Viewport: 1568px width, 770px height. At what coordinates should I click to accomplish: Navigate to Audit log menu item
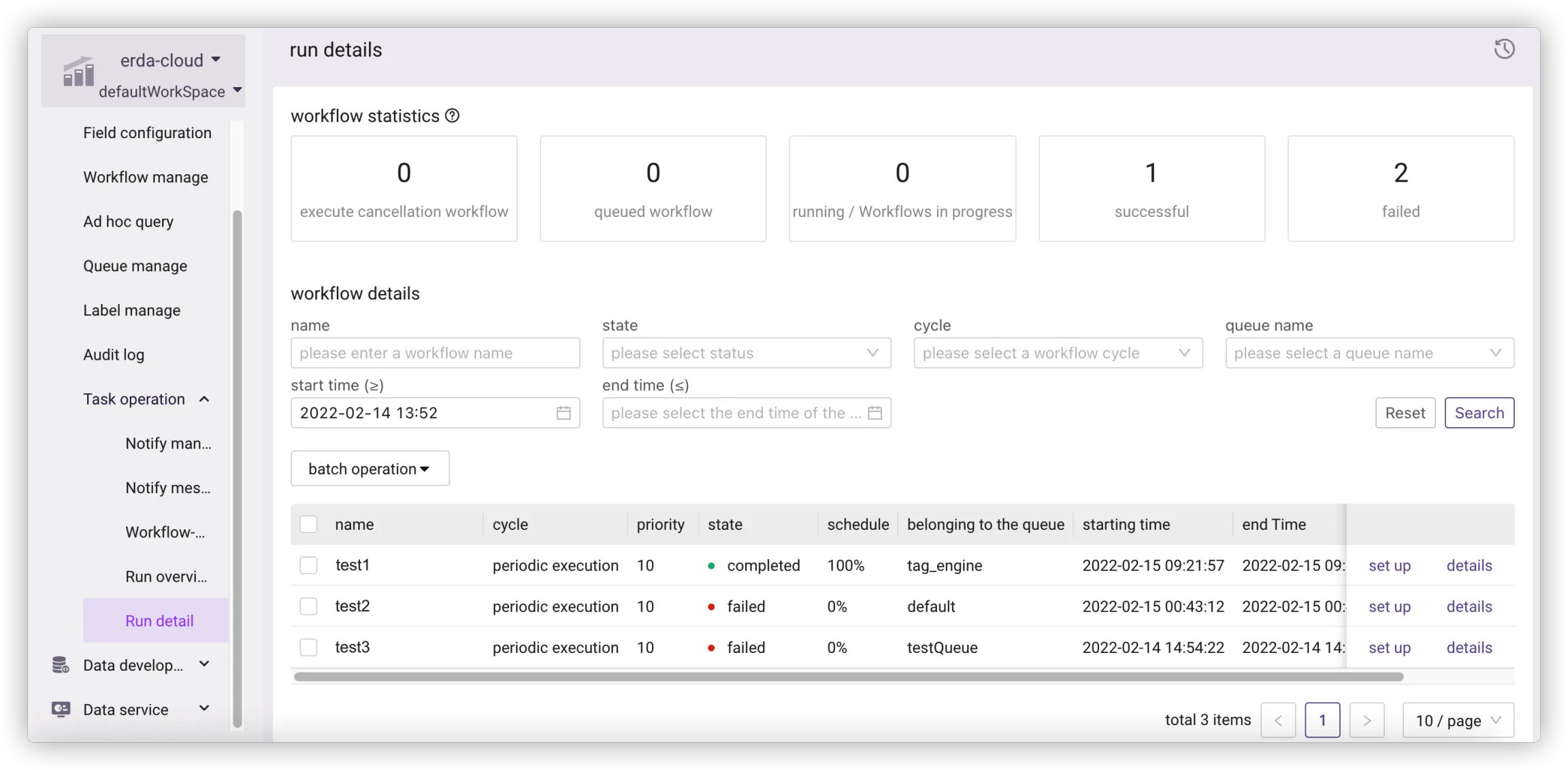pyautogui.click(x=114, y=354)
